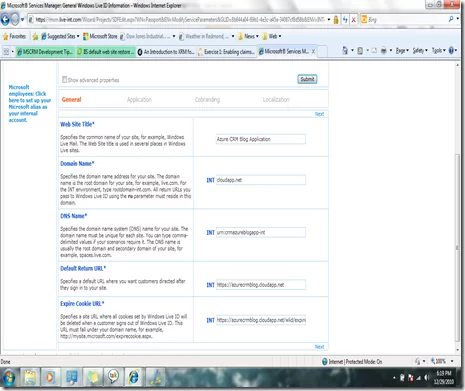The image size is (465, 391).
Task: Click the Expire Cookie URL heading
Action: tap(82, 304)
